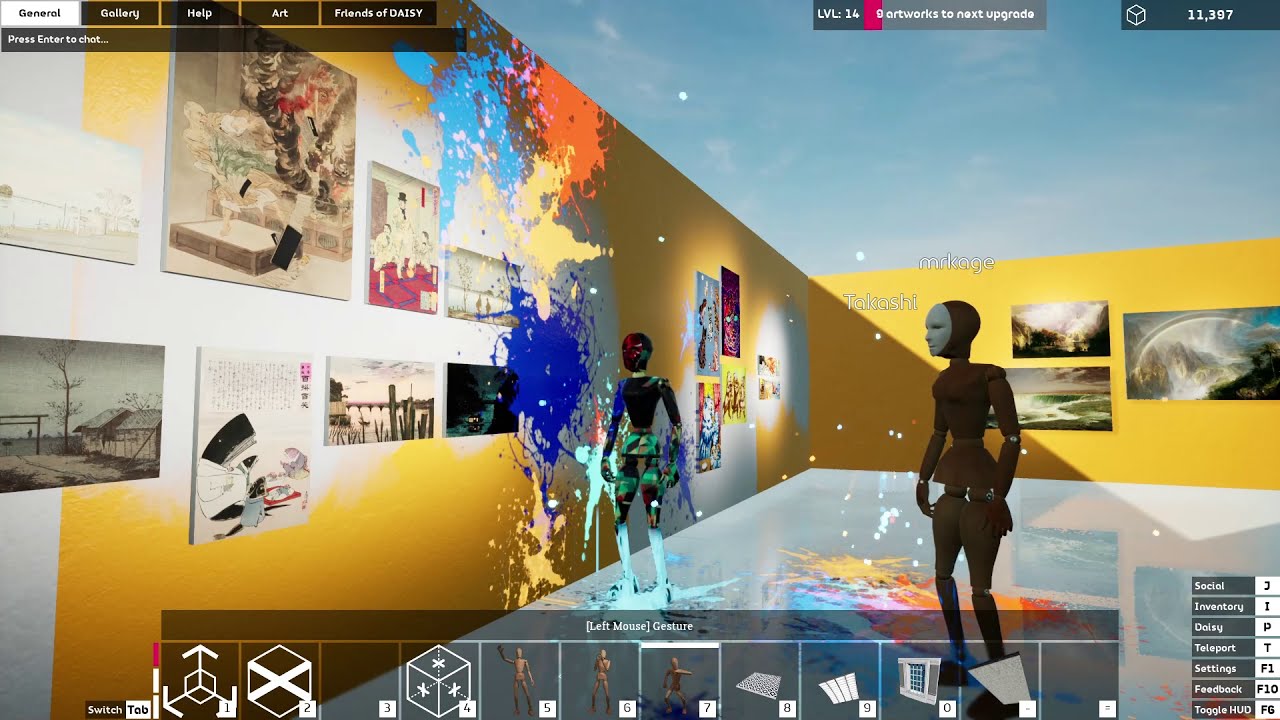
Task: Click the Switch Tab button
Action: point(118,710)
